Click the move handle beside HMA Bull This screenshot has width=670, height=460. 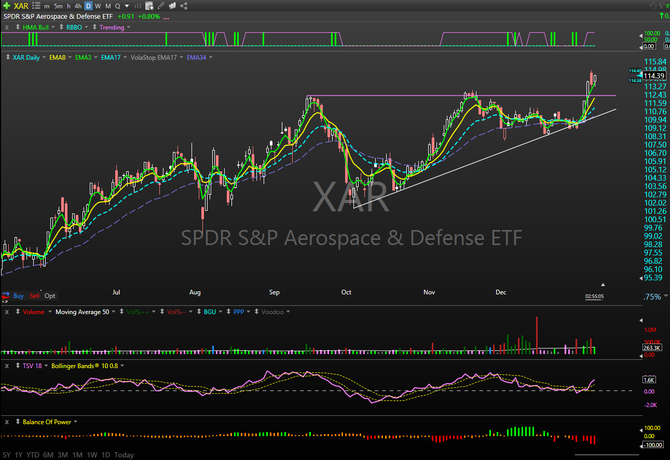click(18, 27)
